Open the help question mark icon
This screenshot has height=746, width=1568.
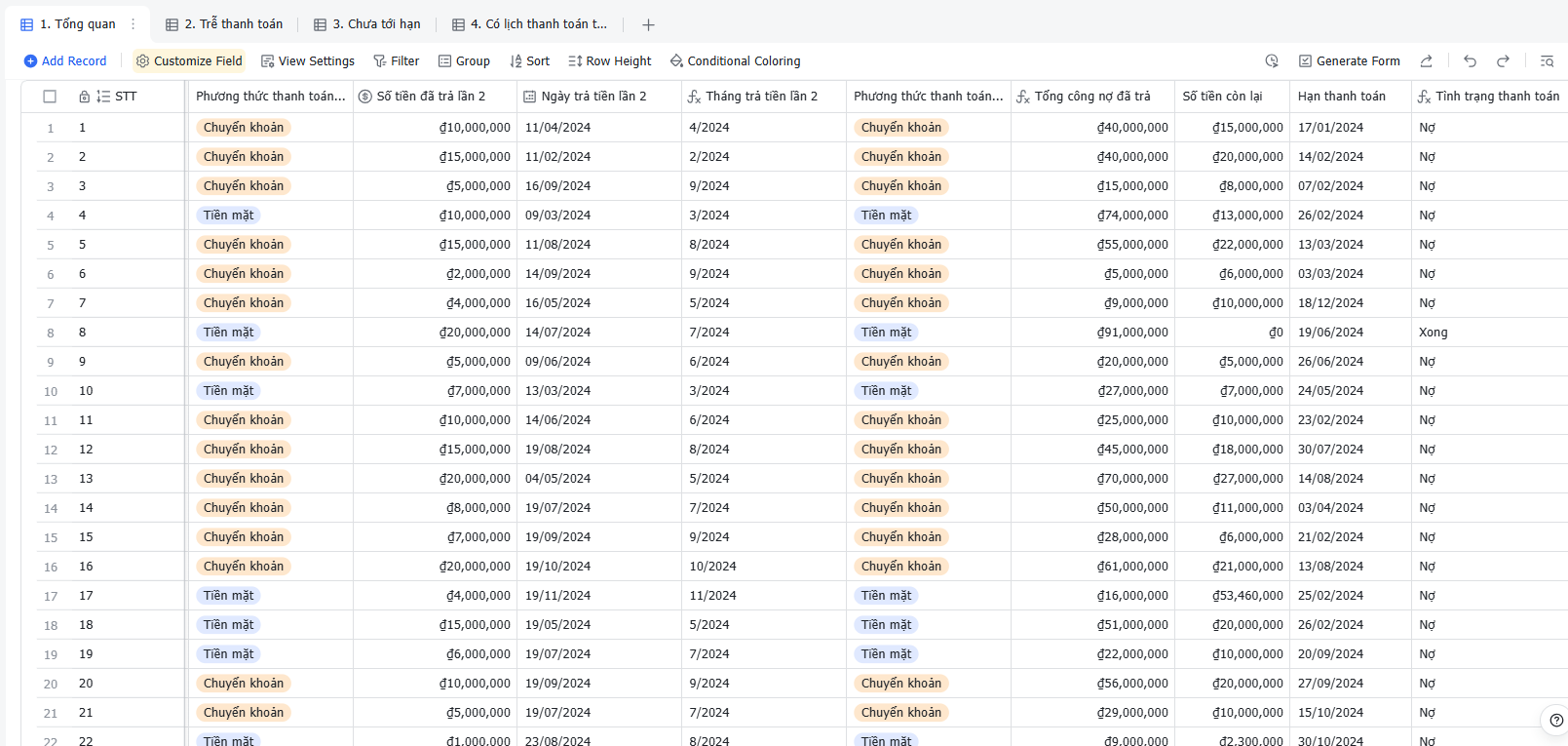pos(1555,721)
